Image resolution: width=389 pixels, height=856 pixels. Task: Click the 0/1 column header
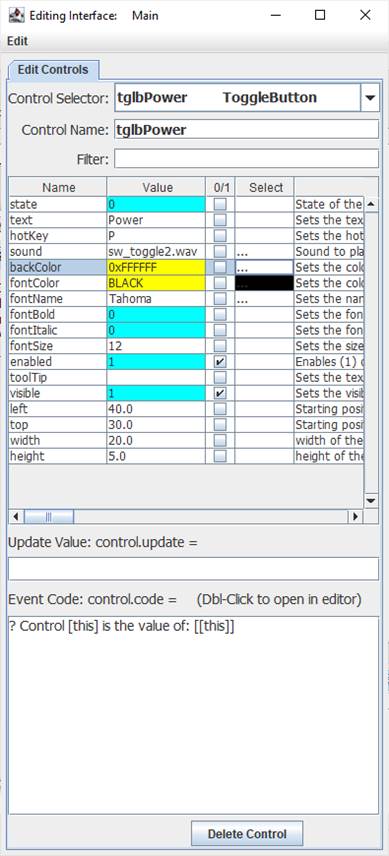221,187
